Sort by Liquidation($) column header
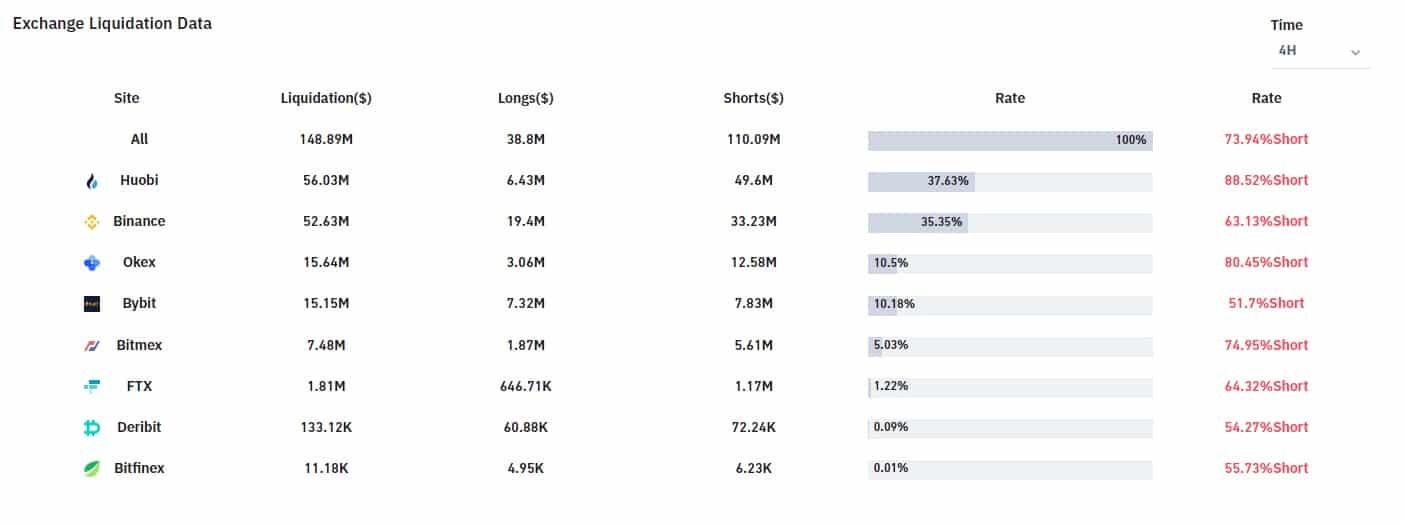Viewport: 1404px width, 524px height. tap(326, 98)
